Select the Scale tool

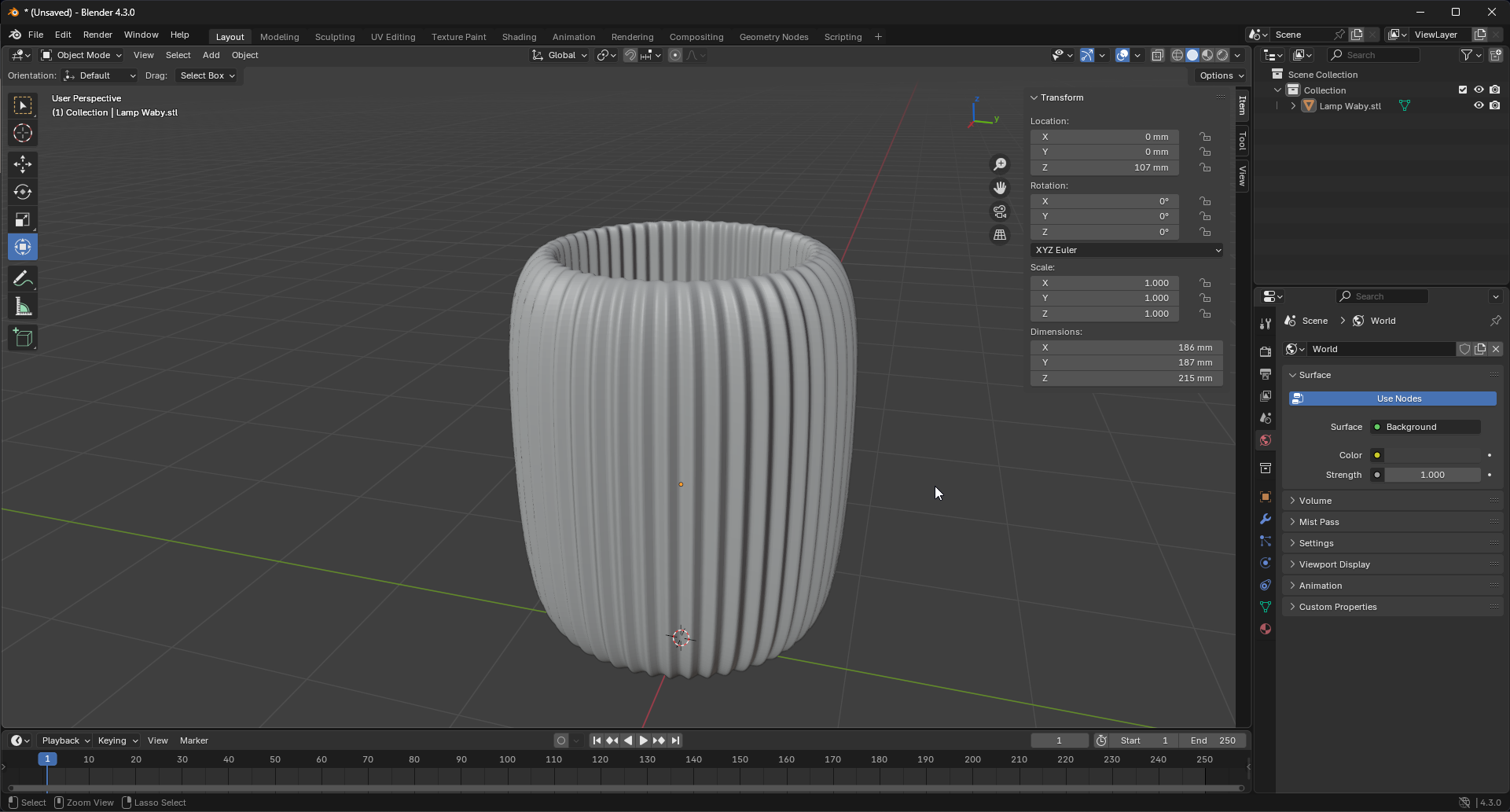[23, 219]
